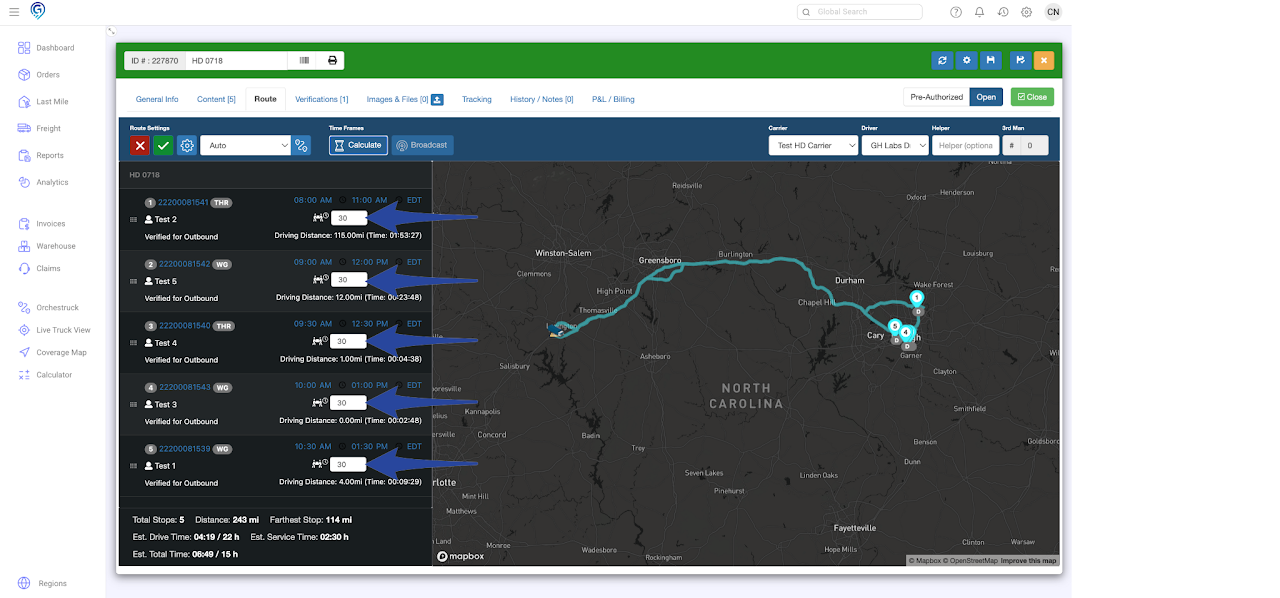Open Orchestruck in the sidebar

coord(57,308)
